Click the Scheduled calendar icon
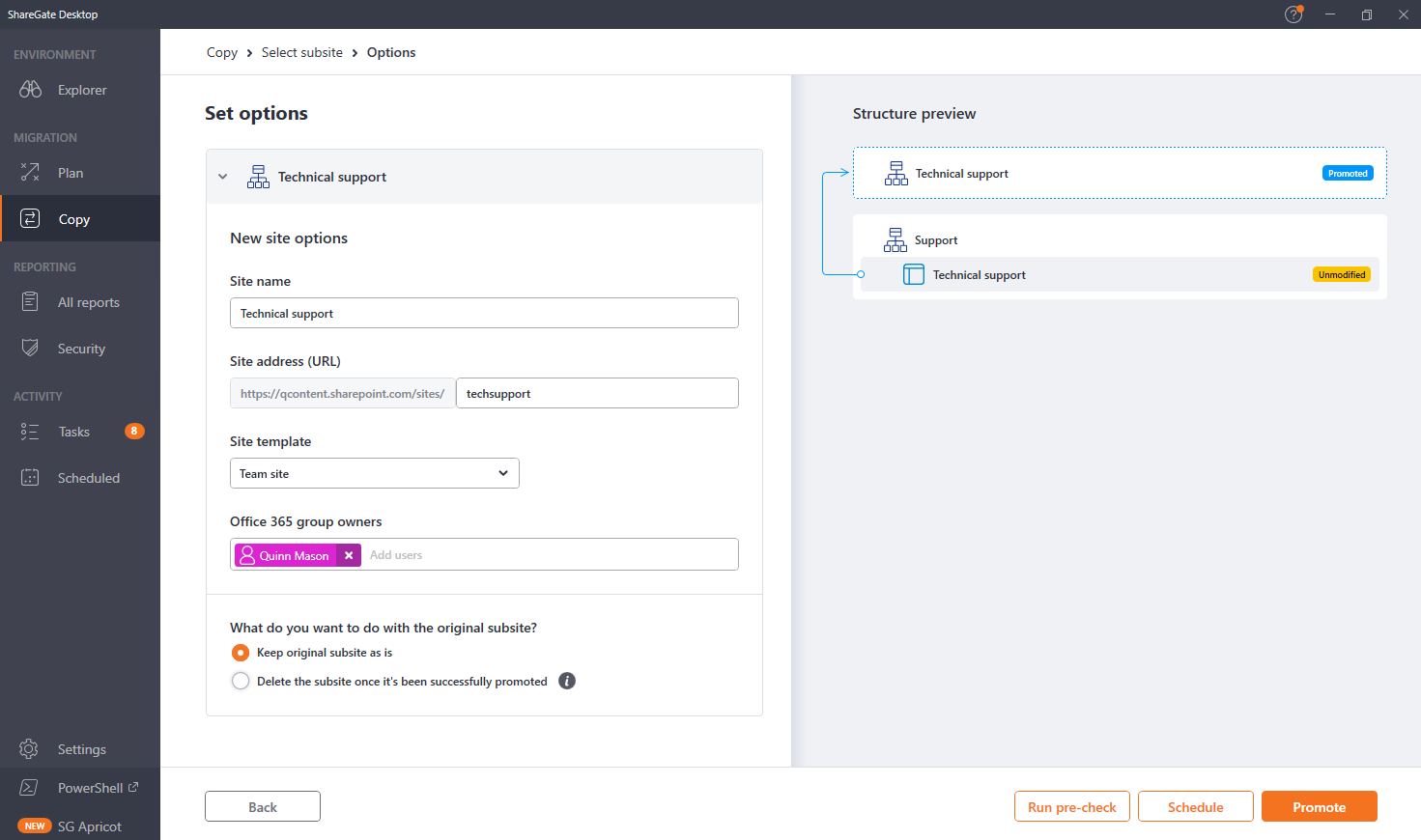Viewport: 1421px width, 840px height. 30,478
